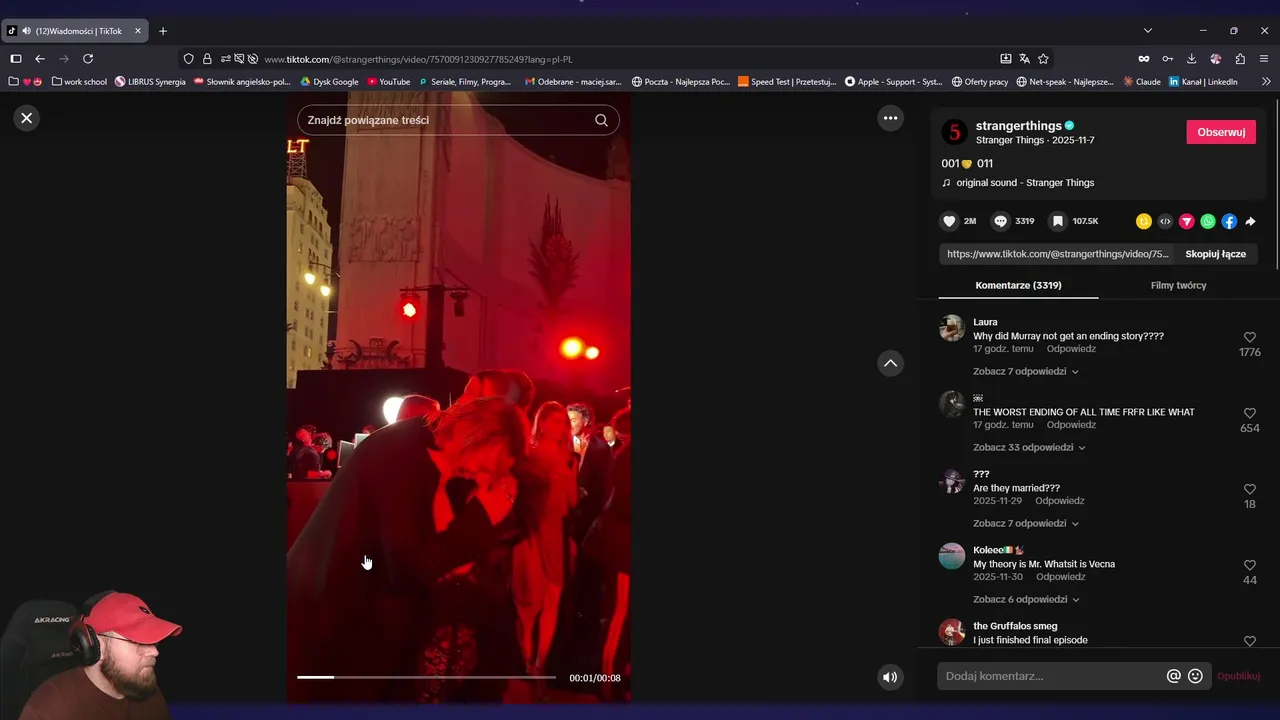Image resolution: width=1280 pixels, height=720 pixels.
Task: Click the video progress bar
Action: [x=426, y=677]
